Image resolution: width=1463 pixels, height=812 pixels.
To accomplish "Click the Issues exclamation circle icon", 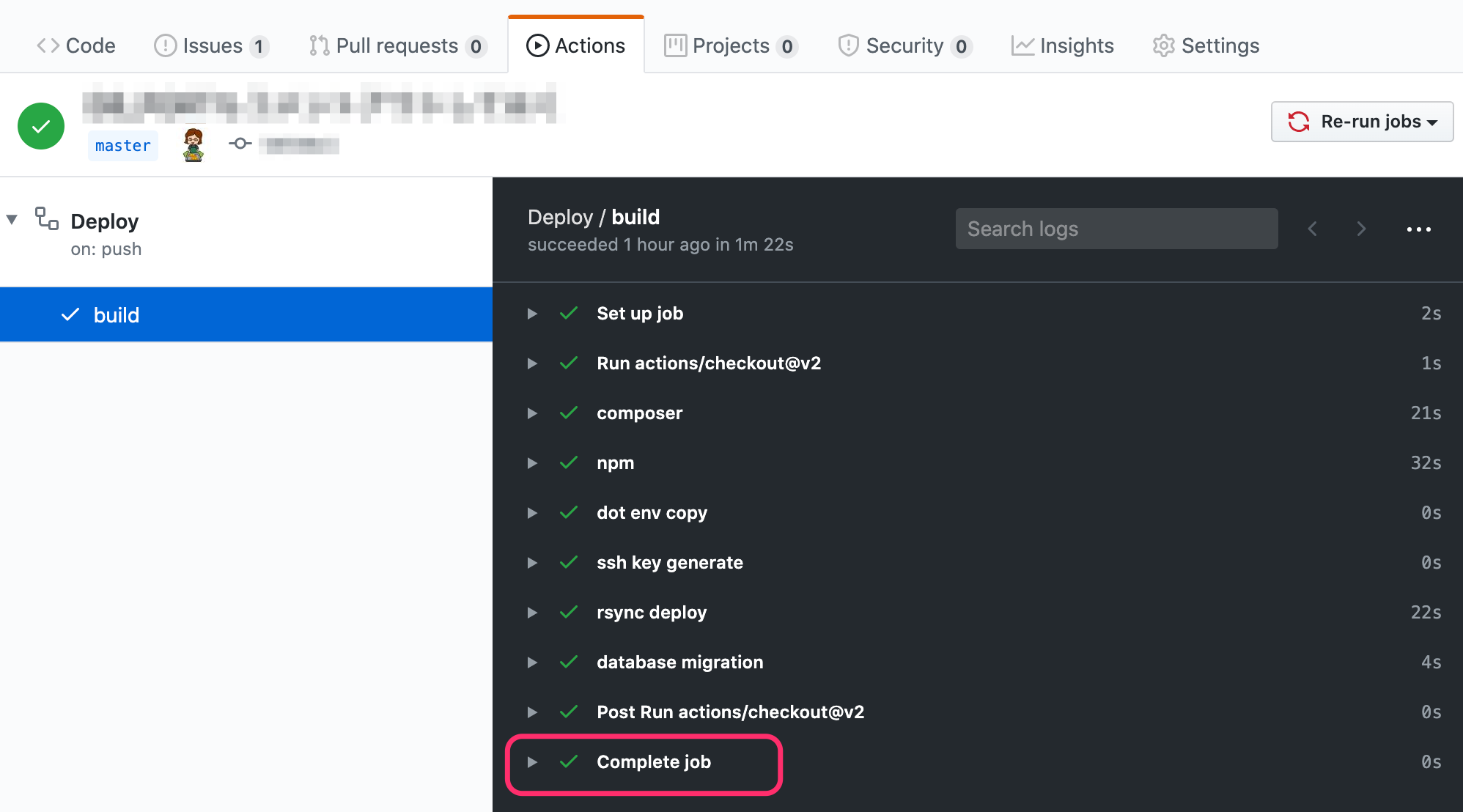I will pos(165,45).
